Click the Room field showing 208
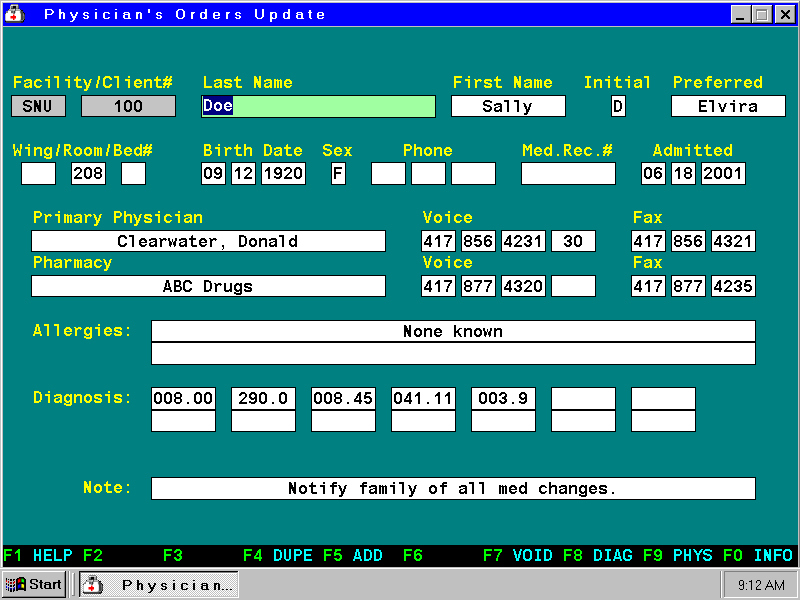 88,173
